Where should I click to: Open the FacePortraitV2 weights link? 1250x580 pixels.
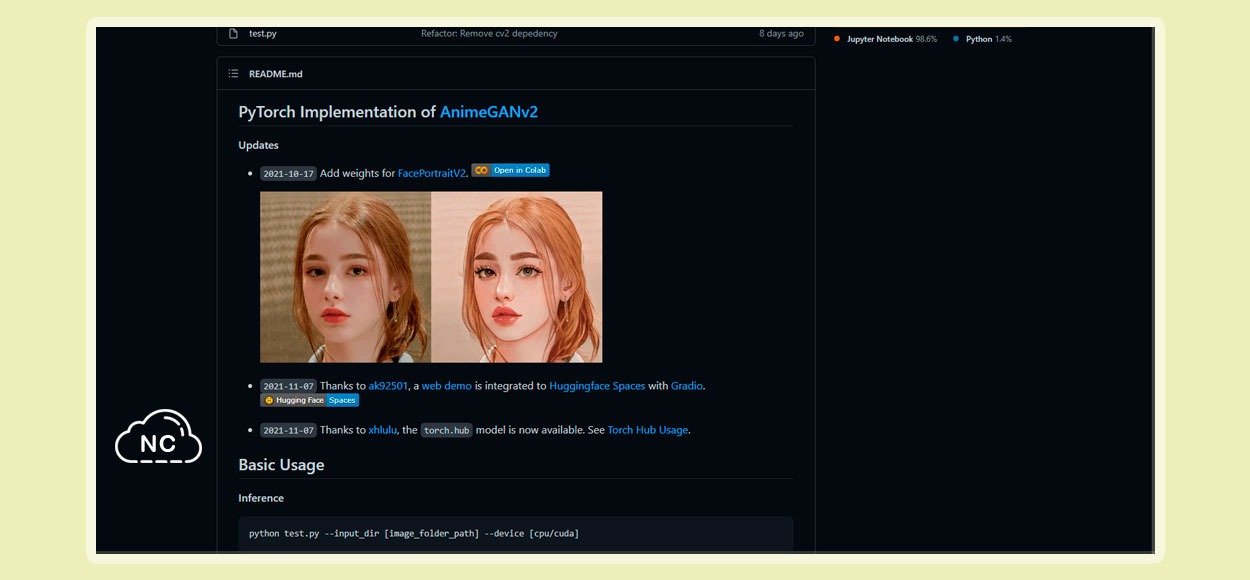pos(432,173)
